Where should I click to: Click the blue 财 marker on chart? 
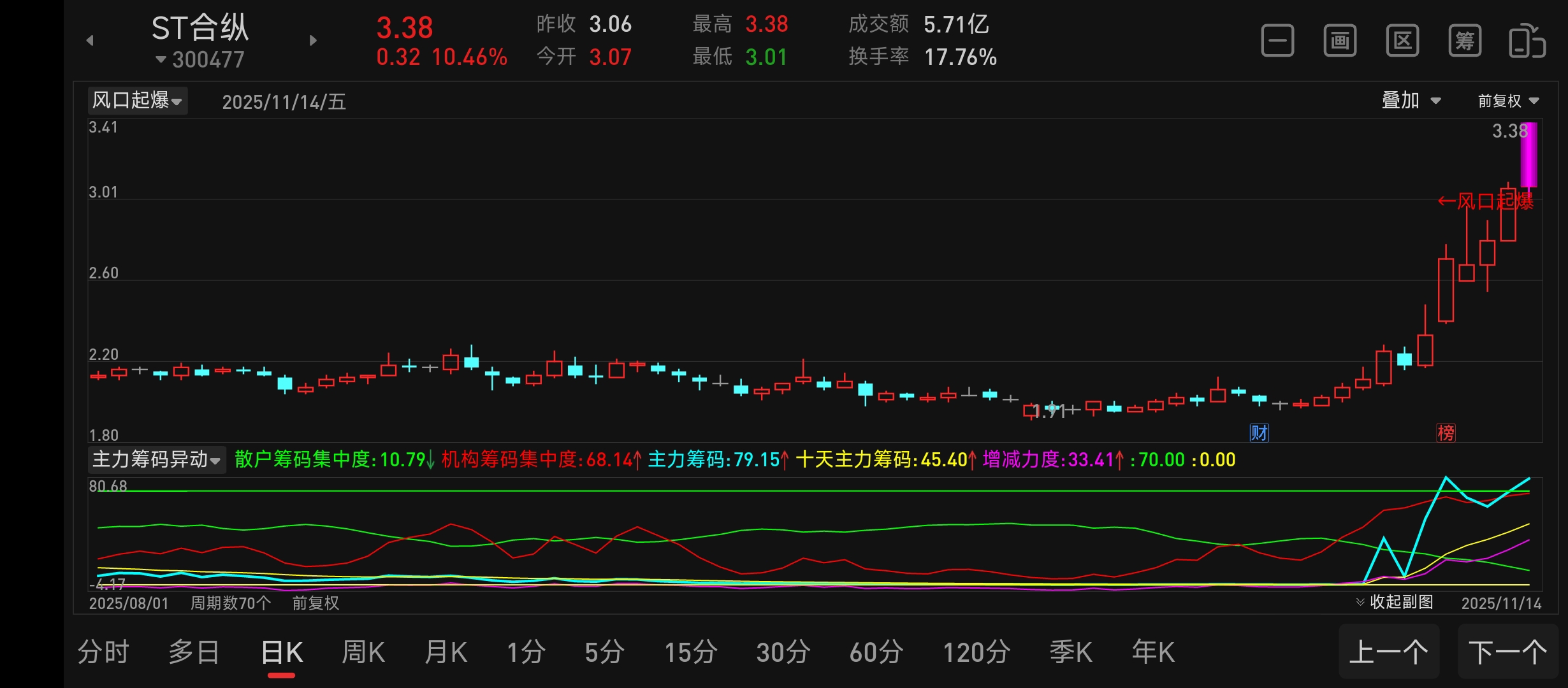tap(1259, 433)
